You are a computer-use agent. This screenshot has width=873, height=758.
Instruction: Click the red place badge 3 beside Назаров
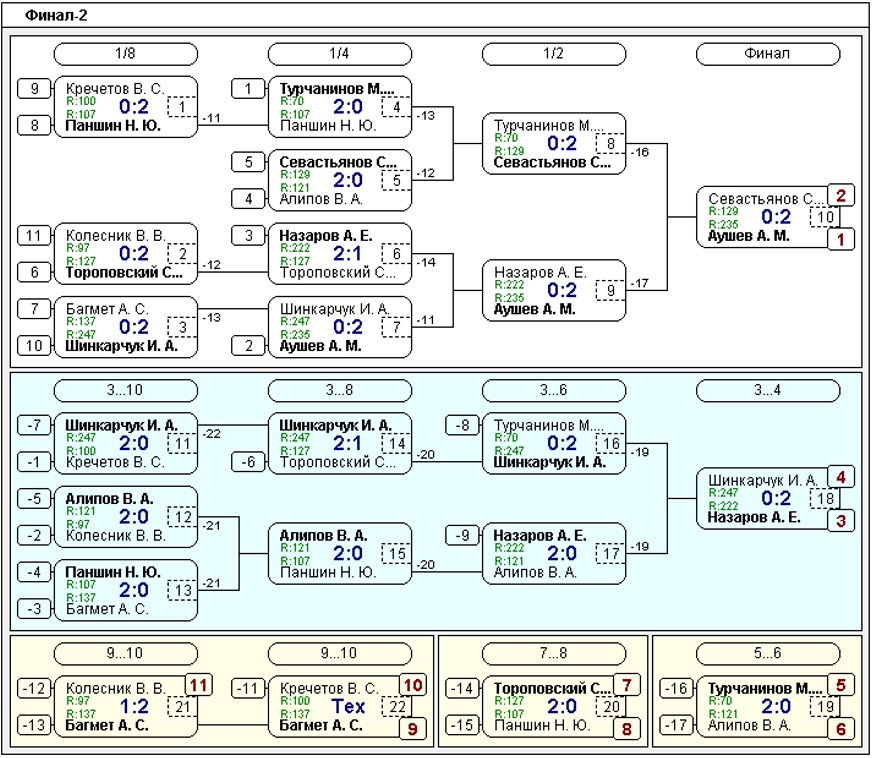click(x=841, y=521)
